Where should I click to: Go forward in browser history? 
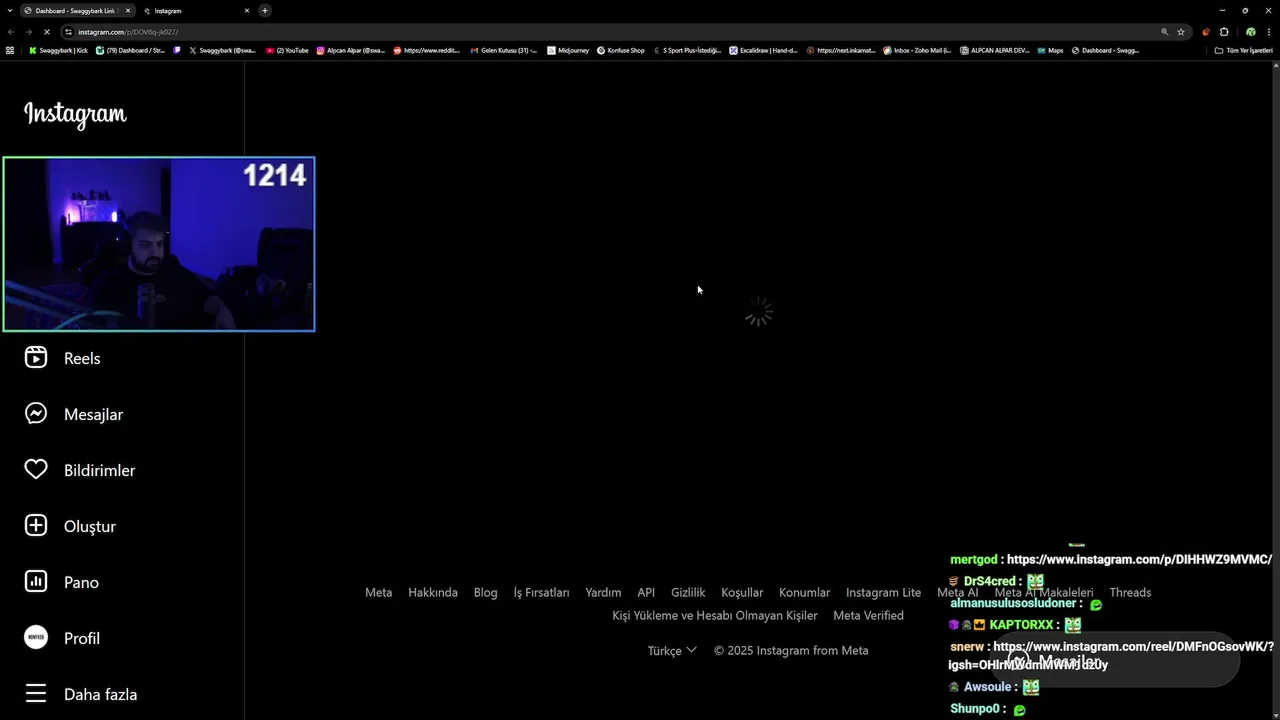(28, 32)
